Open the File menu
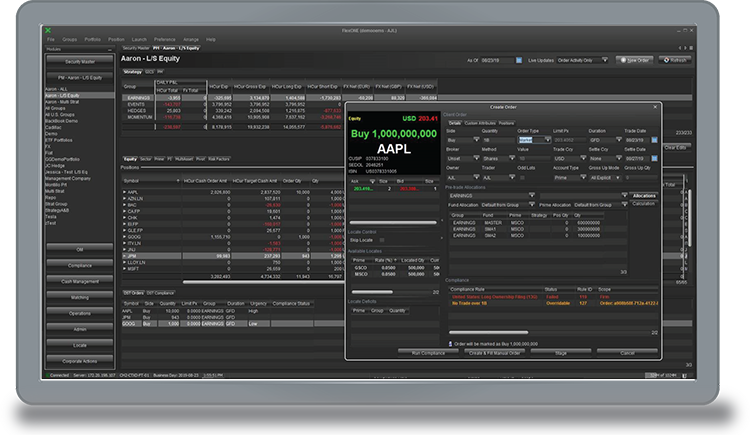Viewport: 750px width, 435px height. (x=51, y=39)
